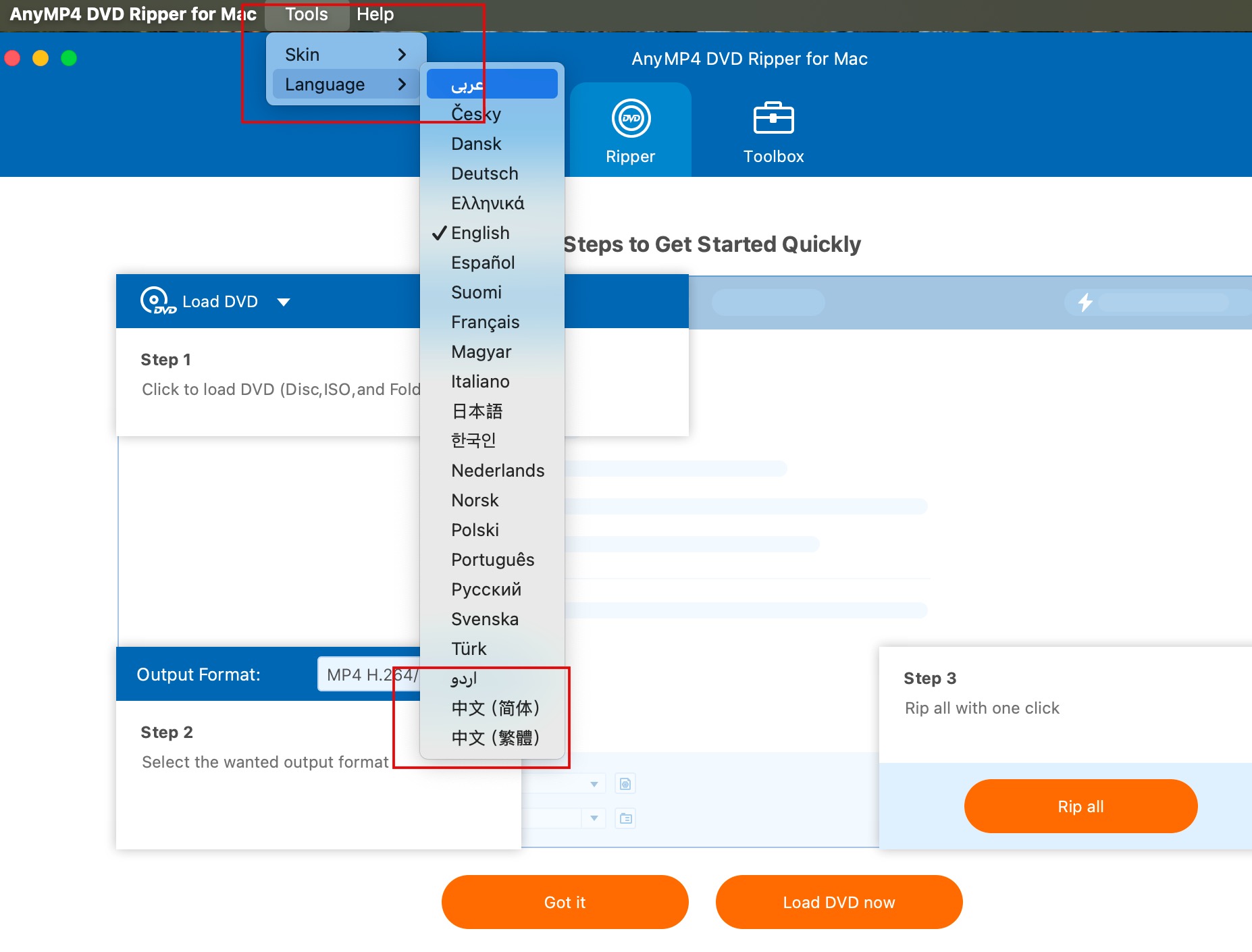Switch the language to Deutsch

tap(484, 174)
